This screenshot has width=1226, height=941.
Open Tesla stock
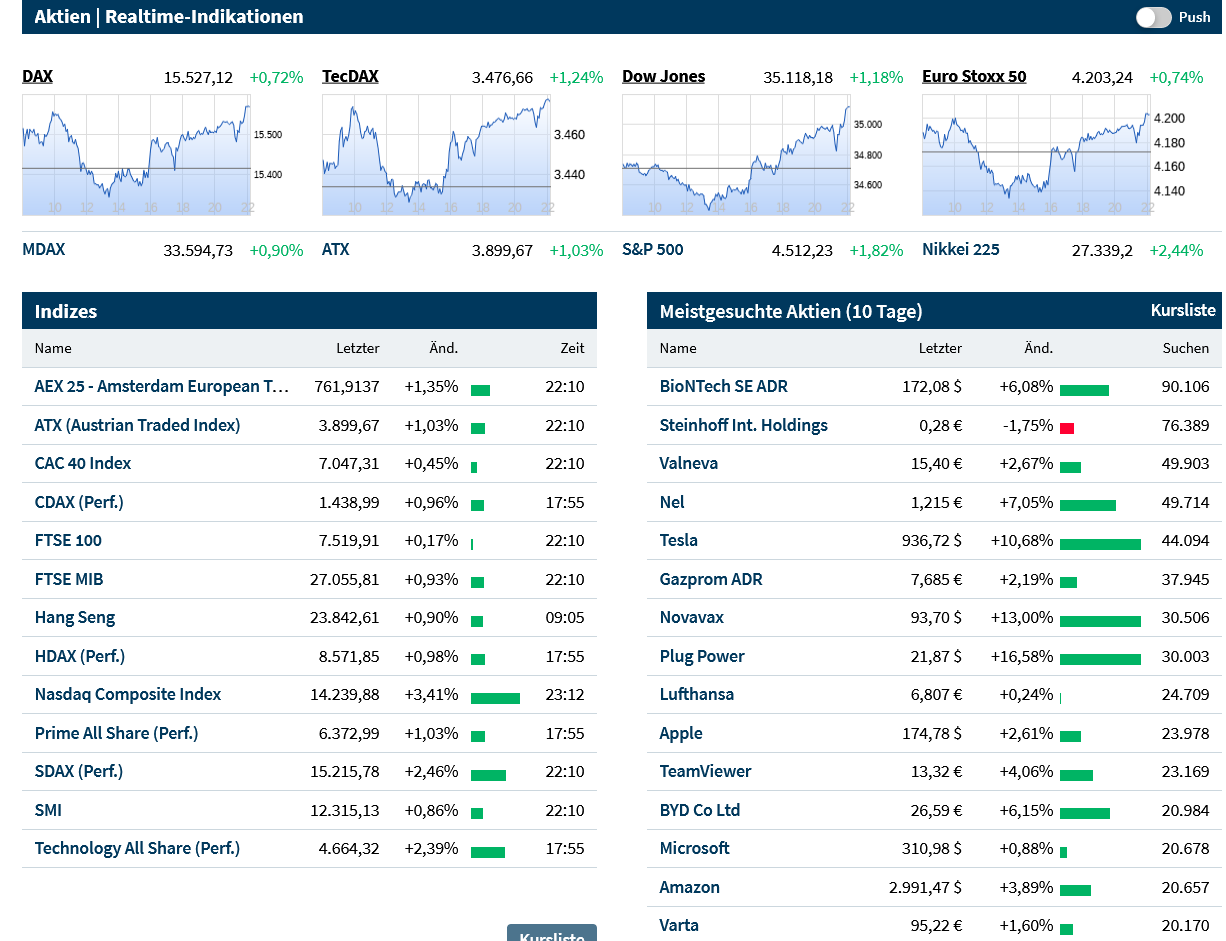point(679,541)
